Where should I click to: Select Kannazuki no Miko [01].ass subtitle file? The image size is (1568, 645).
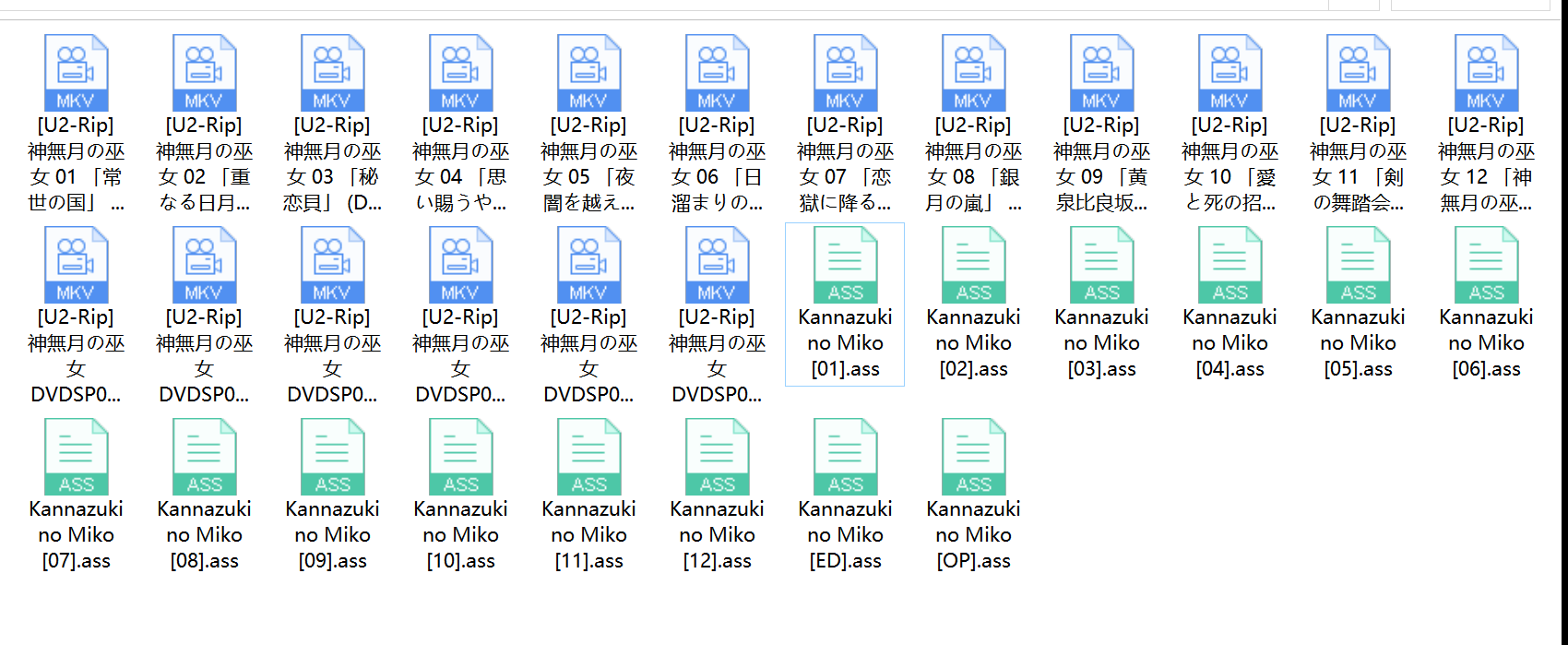coord(845,266)
